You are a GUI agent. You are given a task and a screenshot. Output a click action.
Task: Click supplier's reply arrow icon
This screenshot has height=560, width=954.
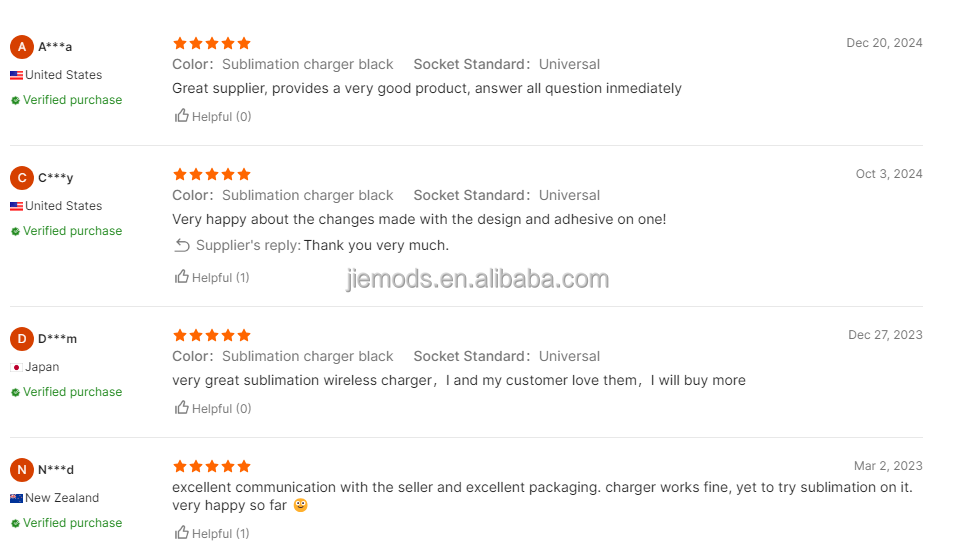point(182,245)
